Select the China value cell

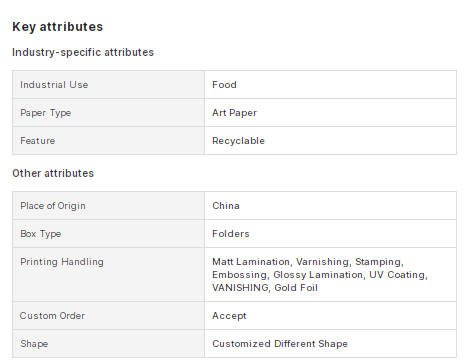click(x=330, y=206)
